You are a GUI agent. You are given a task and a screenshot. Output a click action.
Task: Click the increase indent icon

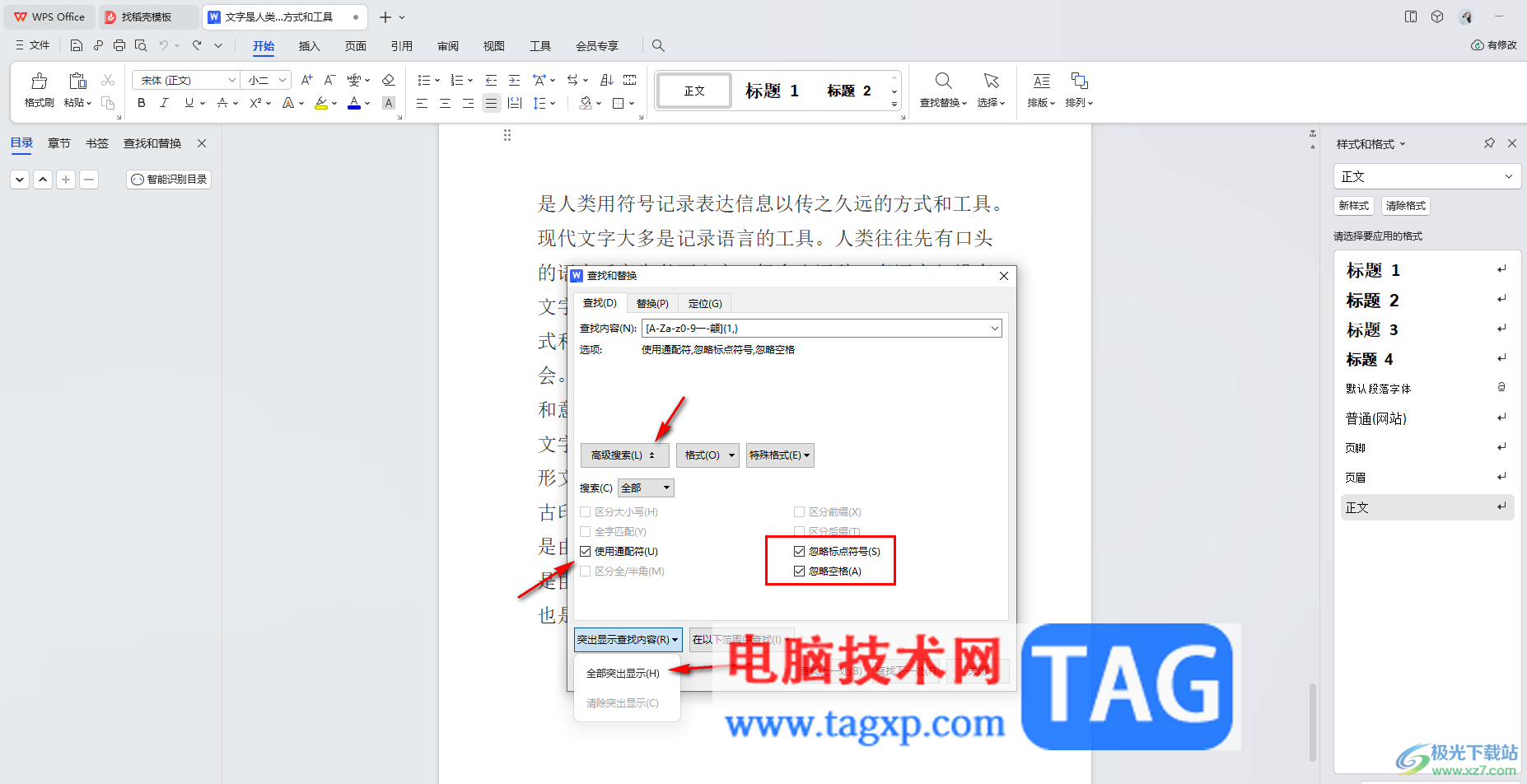(514, 80)
